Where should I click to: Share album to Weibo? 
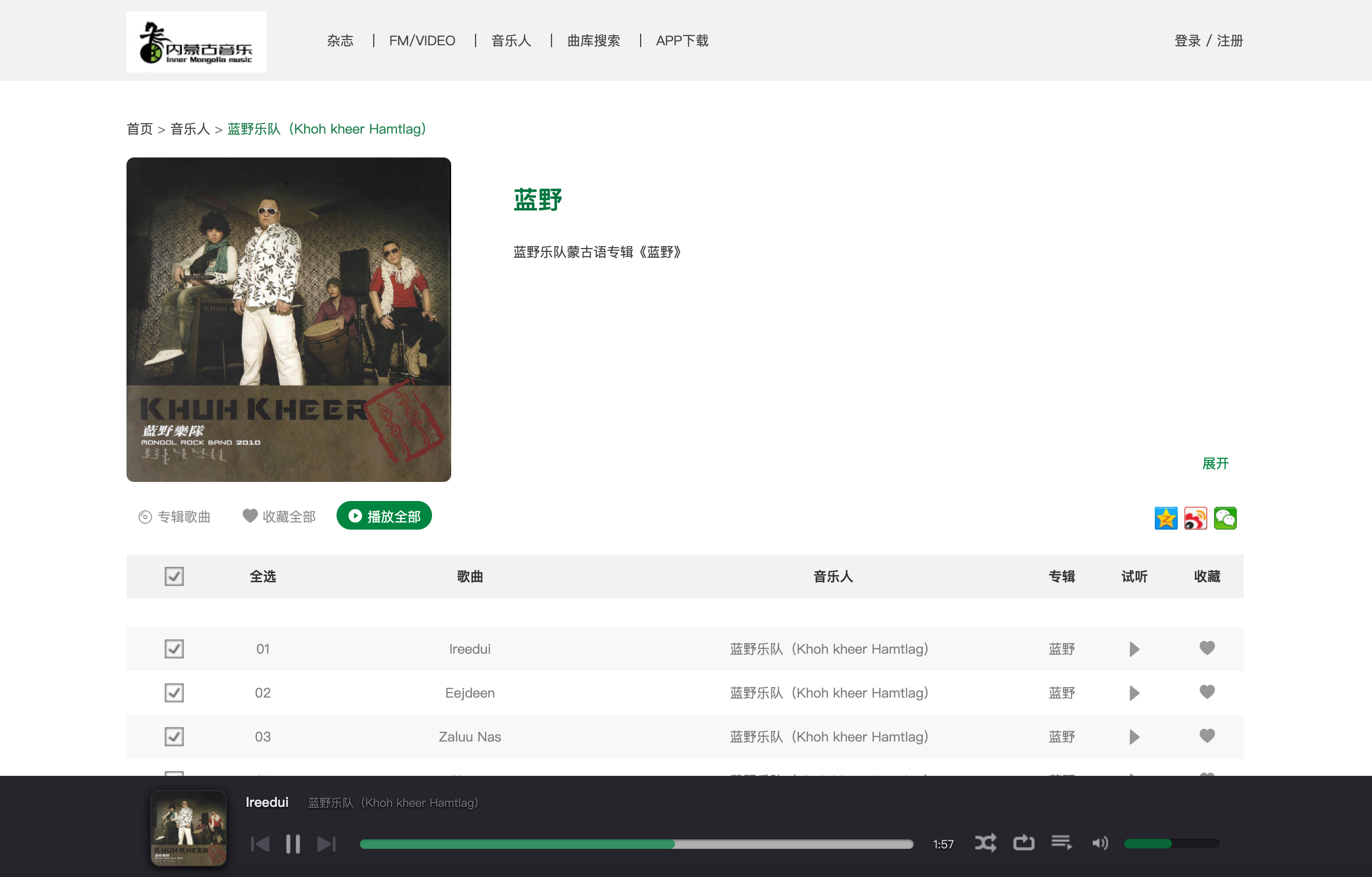tap(1195, 518)
